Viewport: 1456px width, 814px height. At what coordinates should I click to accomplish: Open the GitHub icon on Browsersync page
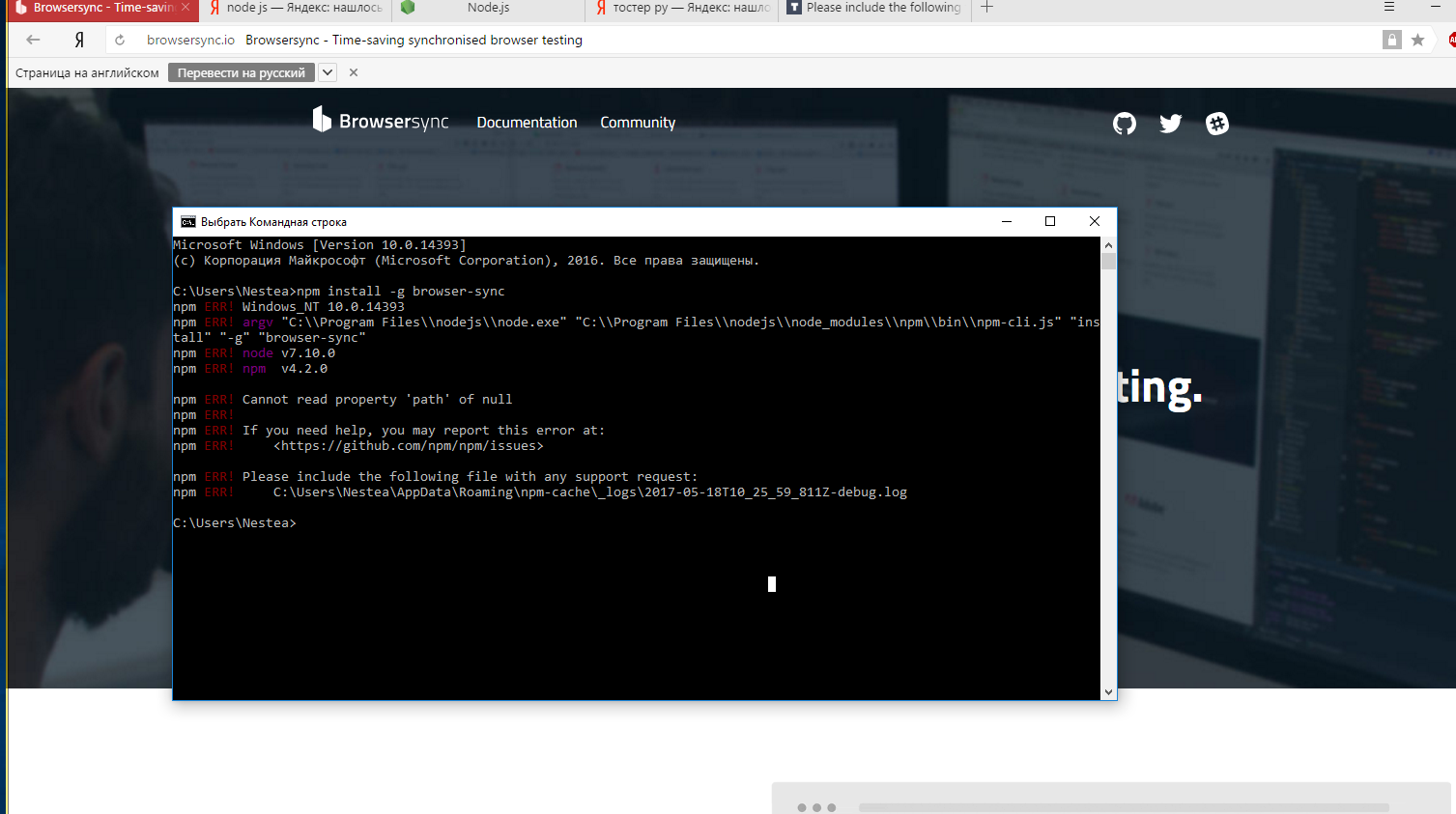point(1124,124)
